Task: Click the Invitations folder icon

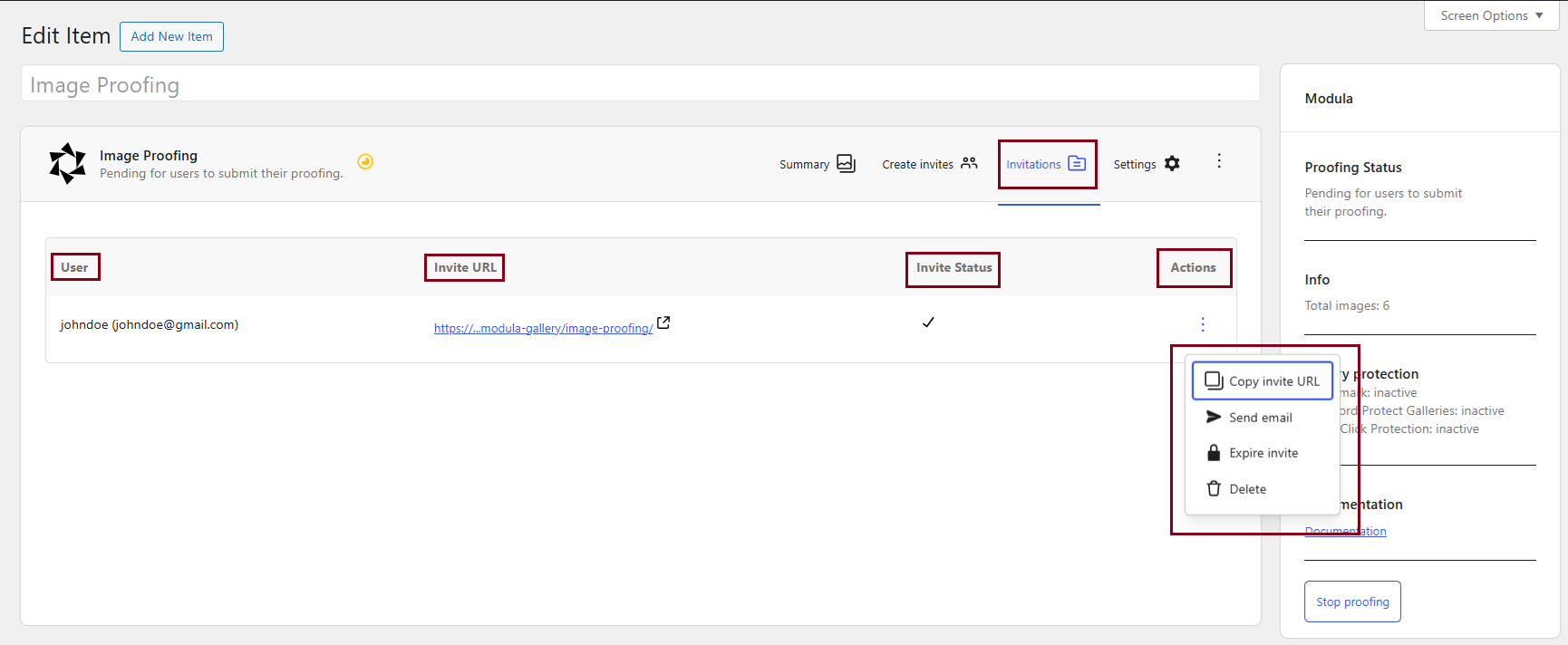Action: (1077, 163)
